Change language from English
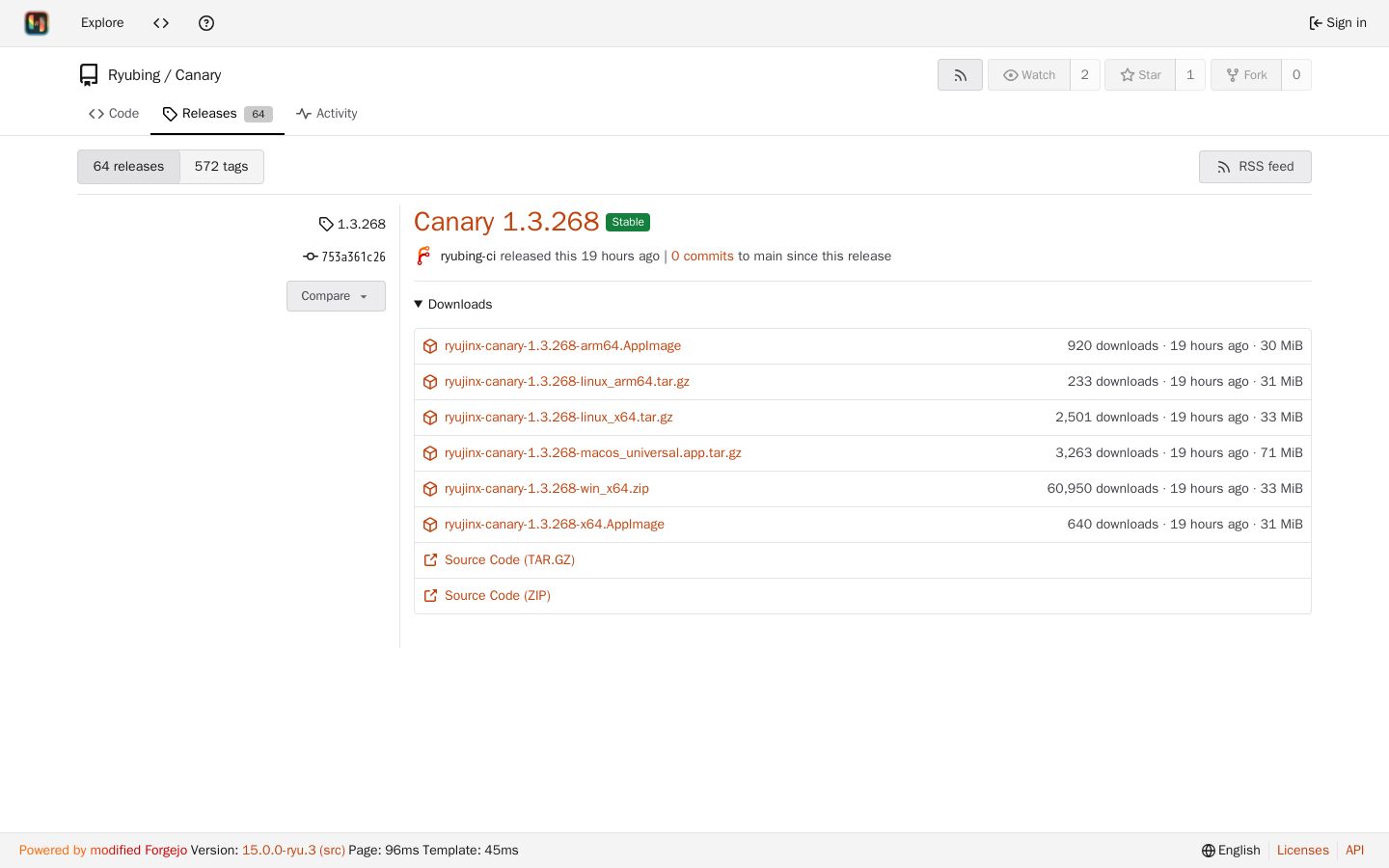The height and width of the screenshot is (868, 1389). pos(1231,851)
